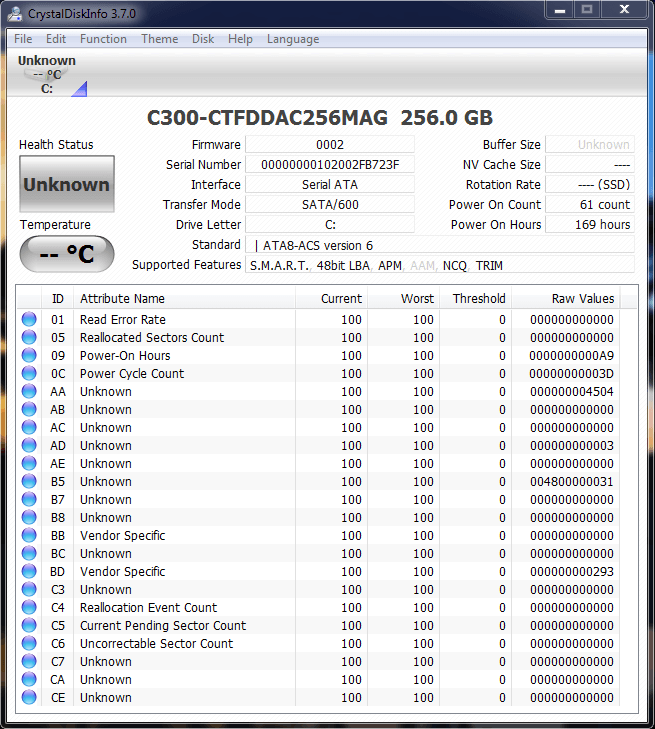This screenshot has height=729, width=655.
Task: Click the status orb in row AC
Action: tap(29, 427)
